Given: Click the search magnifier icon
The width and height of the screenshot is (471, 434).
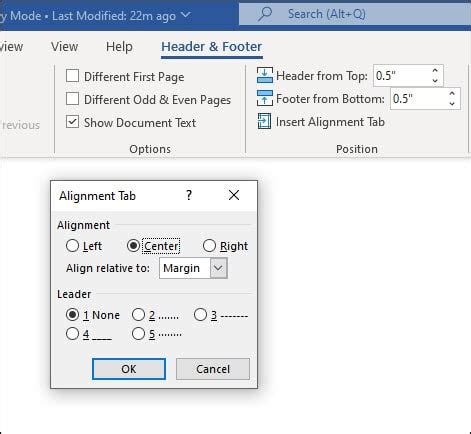Looking at the screenshot, I should coord(265,14).
